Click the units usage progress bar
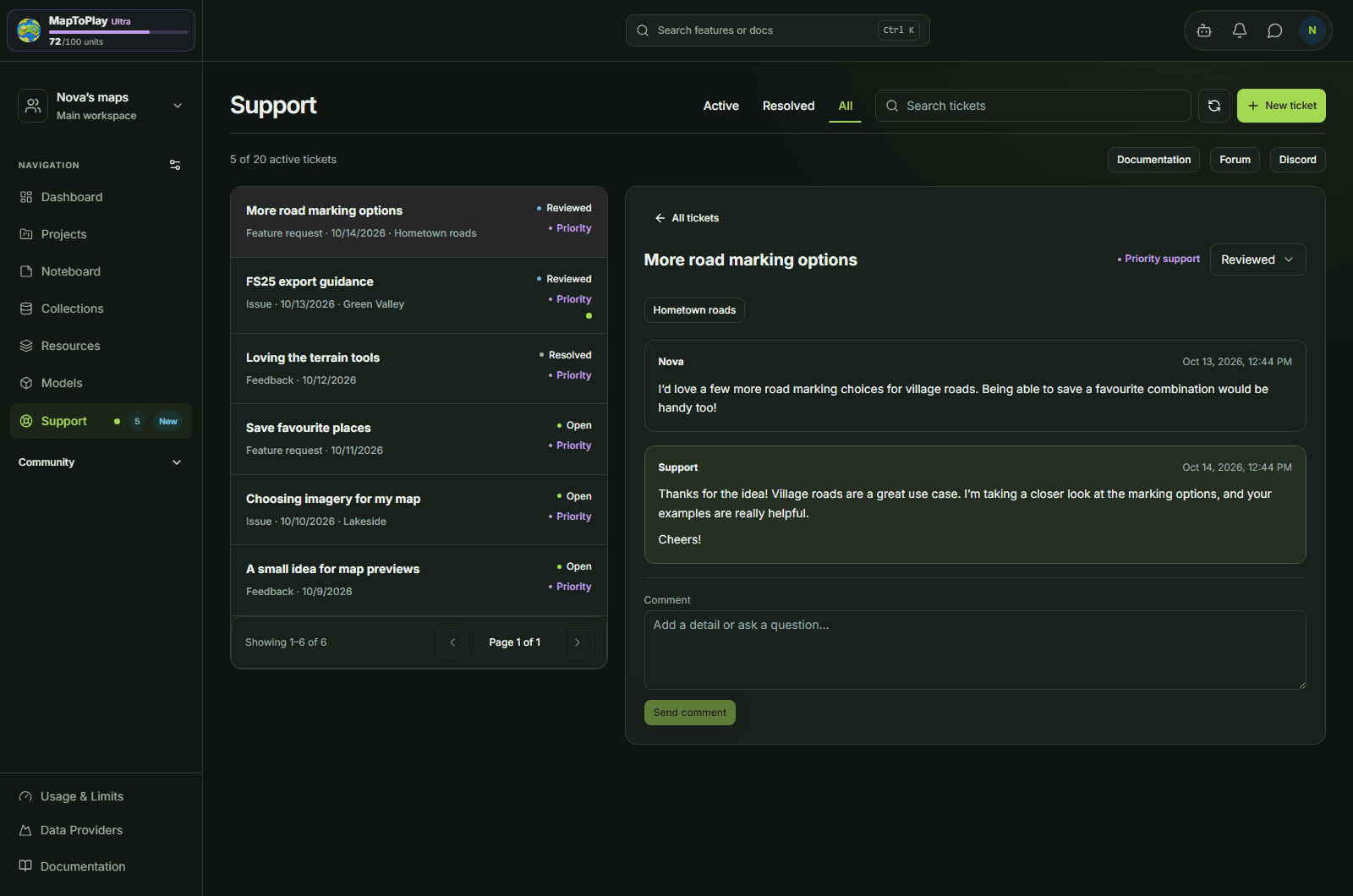The image size is (1353, 896). pyautogui.click(x=118, y=32)
